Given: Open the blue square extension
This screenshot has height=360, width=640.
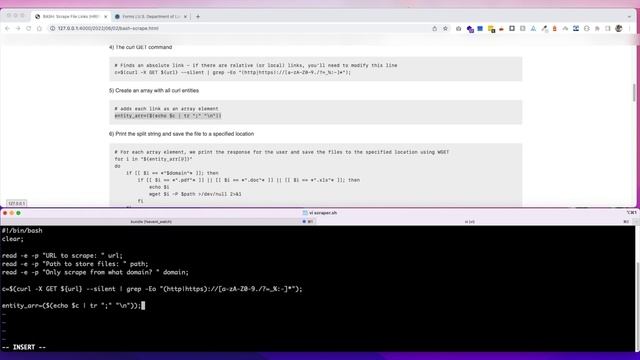Looking at the screenshot, I should pyautogui.click(x=480, y=29).
